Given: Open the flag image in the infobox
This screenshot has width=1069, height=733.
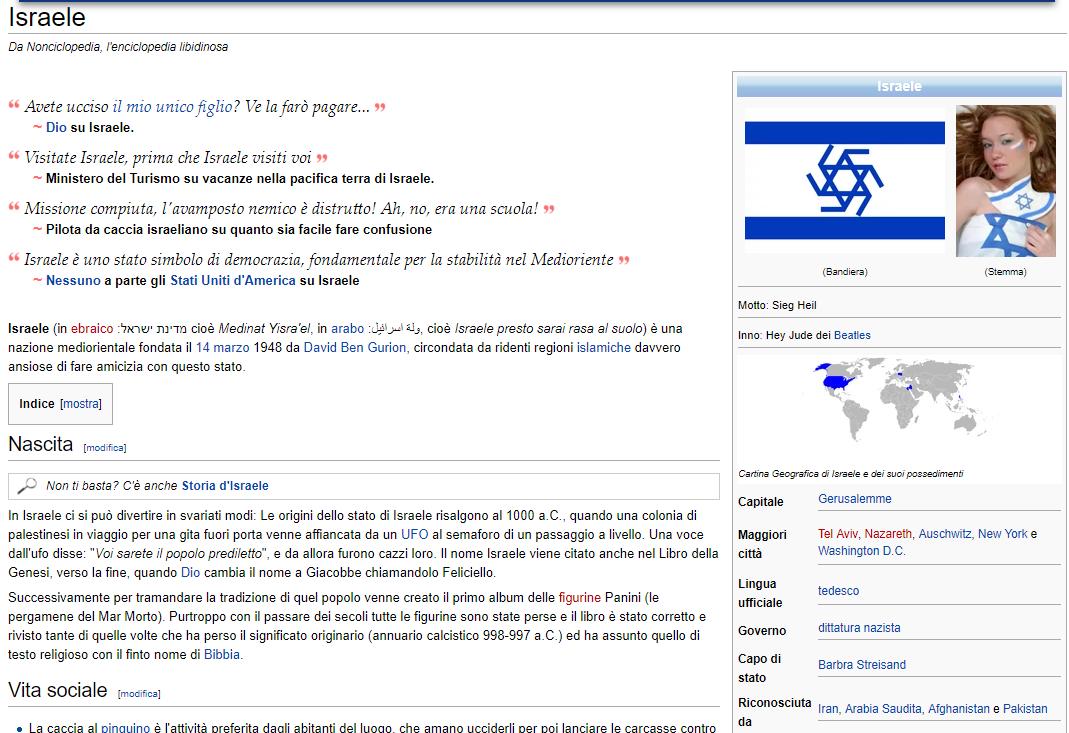Looking at the screenshot, I should [844, 182].
